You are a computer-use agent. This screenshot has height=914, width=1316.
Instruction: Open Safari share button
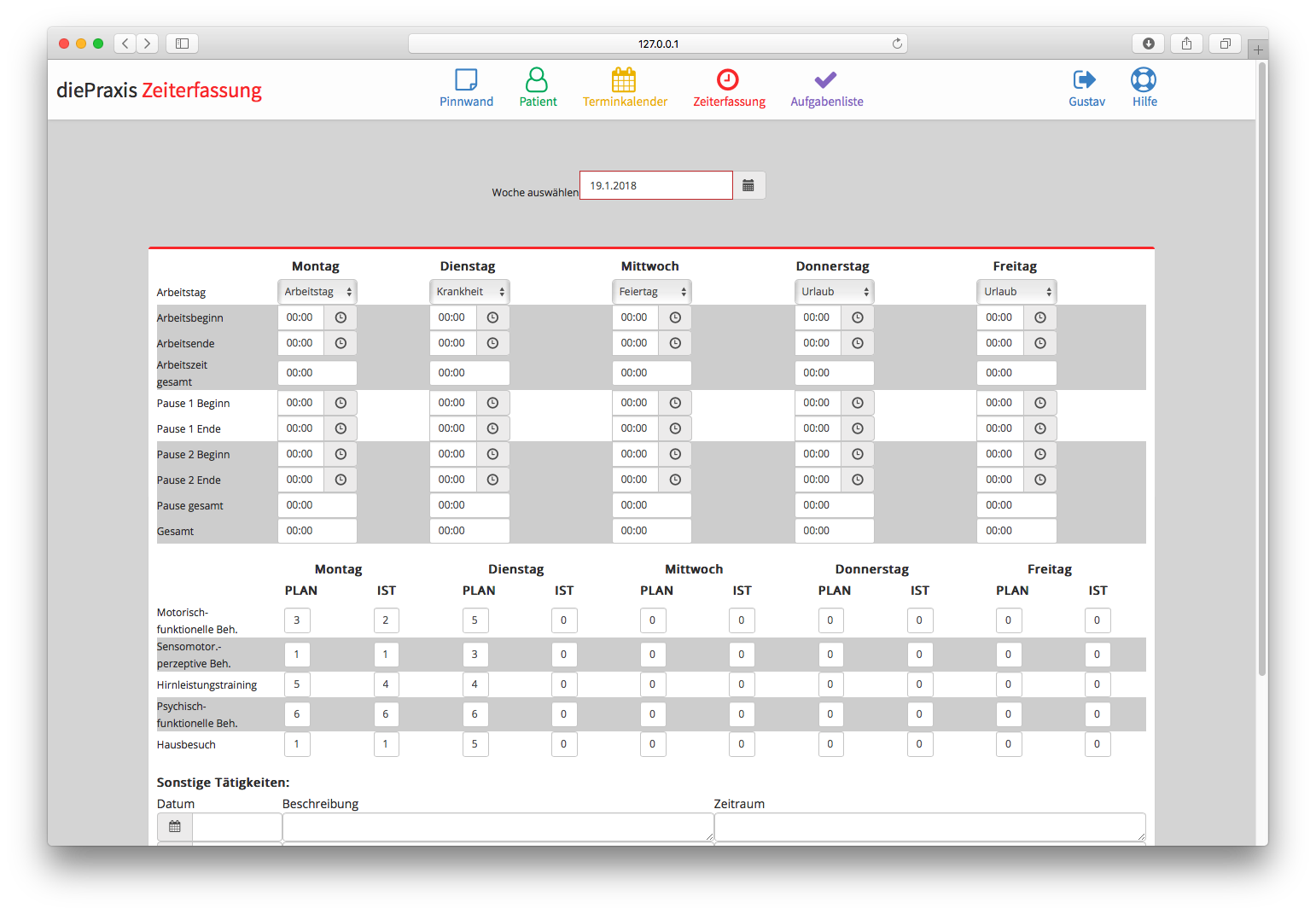click(x=1186, y=44)
